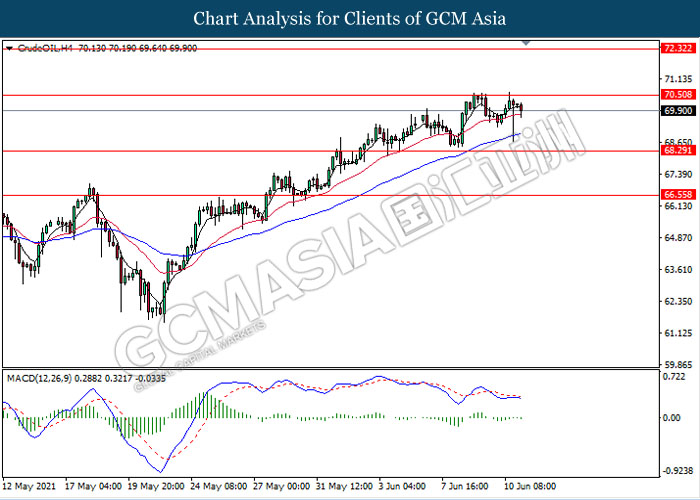Click the 7 Jun 16:00 time label
The width and height of the screenshot is (700, 500).
pos(467,486)
